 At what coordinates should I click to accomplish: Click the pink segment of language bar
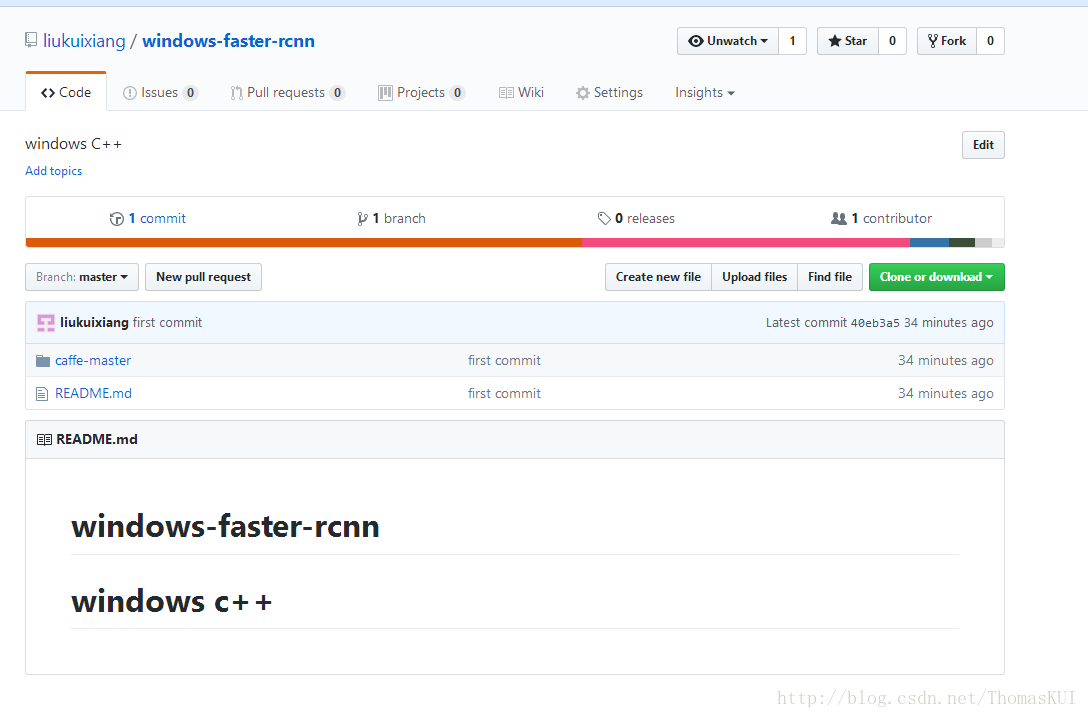pos(746,243)
